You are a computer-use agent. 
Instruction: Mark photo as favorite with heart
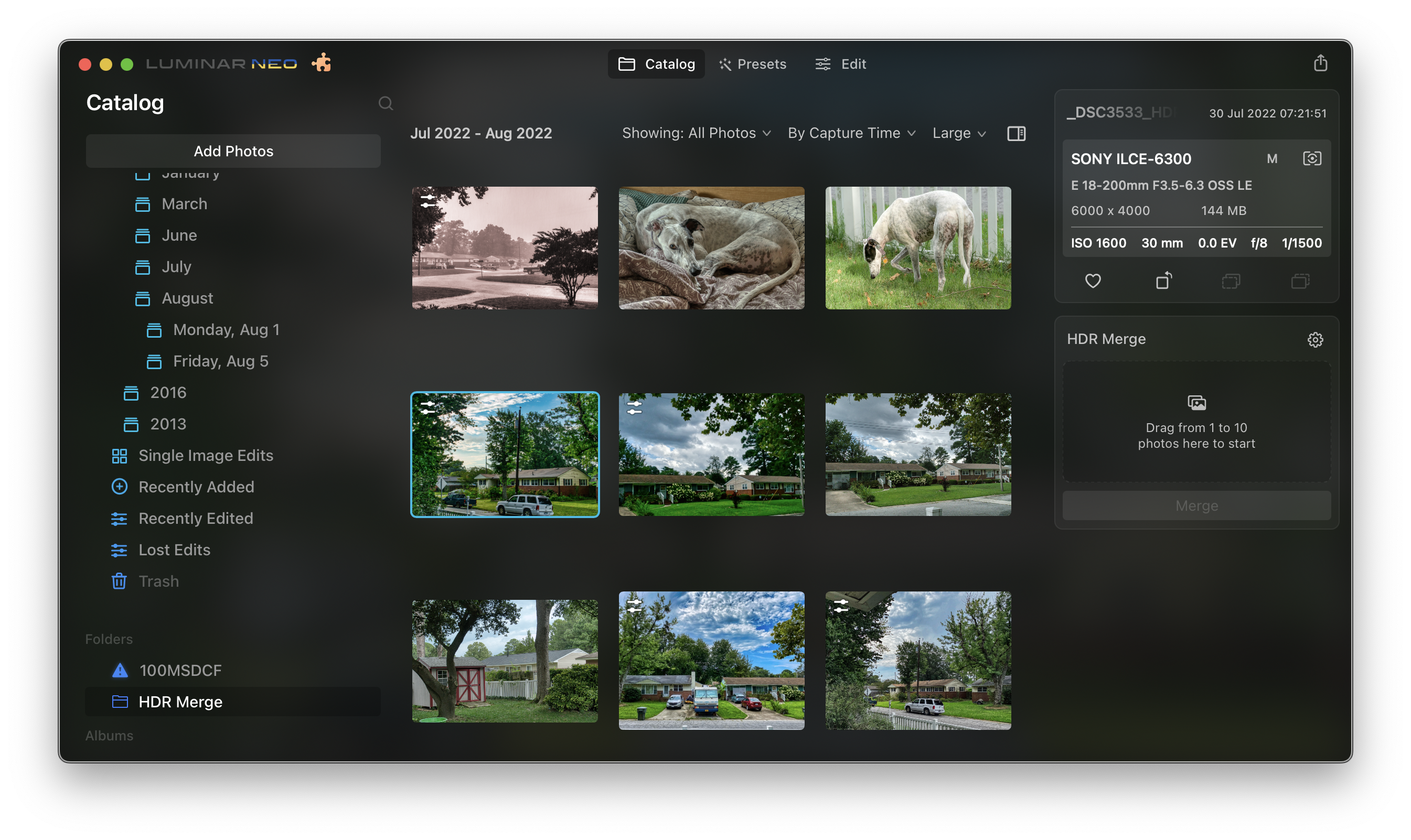tap(1093, 281)
